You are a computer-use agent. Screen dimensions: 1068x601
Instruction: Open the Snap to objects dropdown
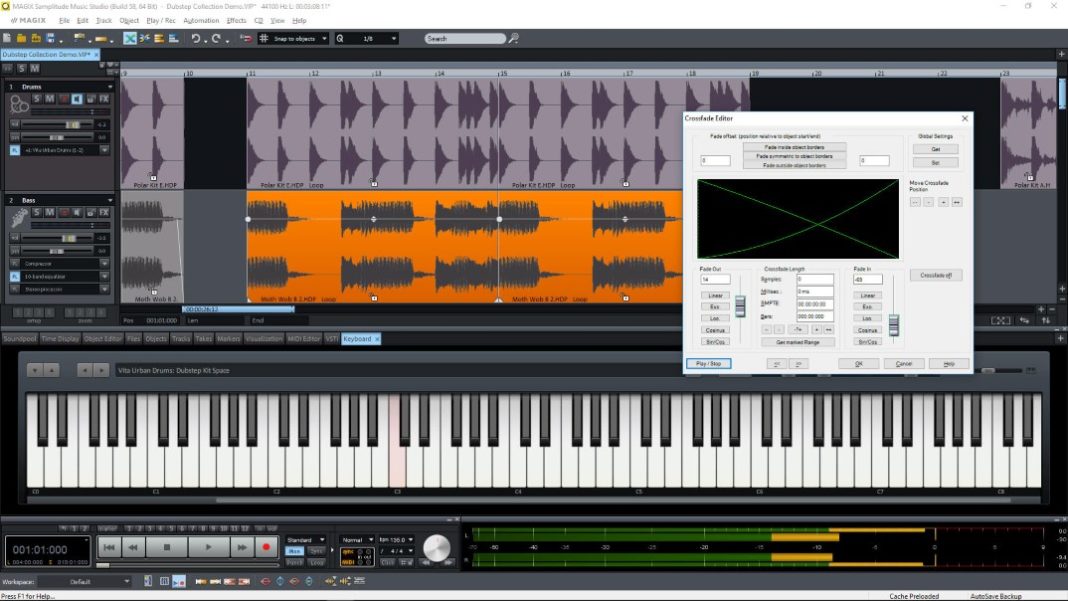[x=324, y=38]
